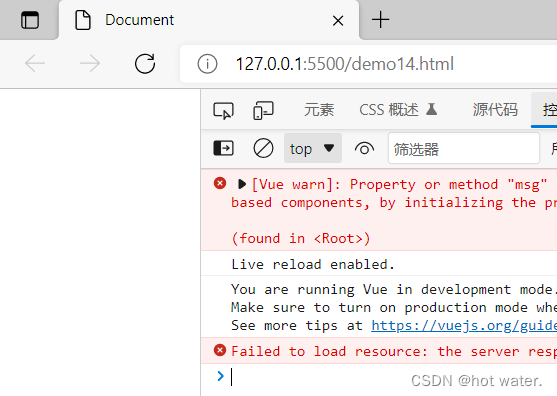Toggle the console sidebar panel icon
The width and height of the screenshot is (557, 396).
[x=223, y=148]
